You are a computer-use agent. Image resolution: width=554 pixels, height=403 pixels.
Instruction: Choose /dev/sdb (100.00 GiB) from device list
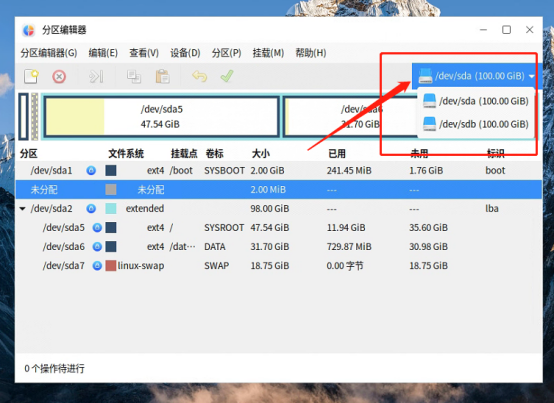[x=476, y=124]
